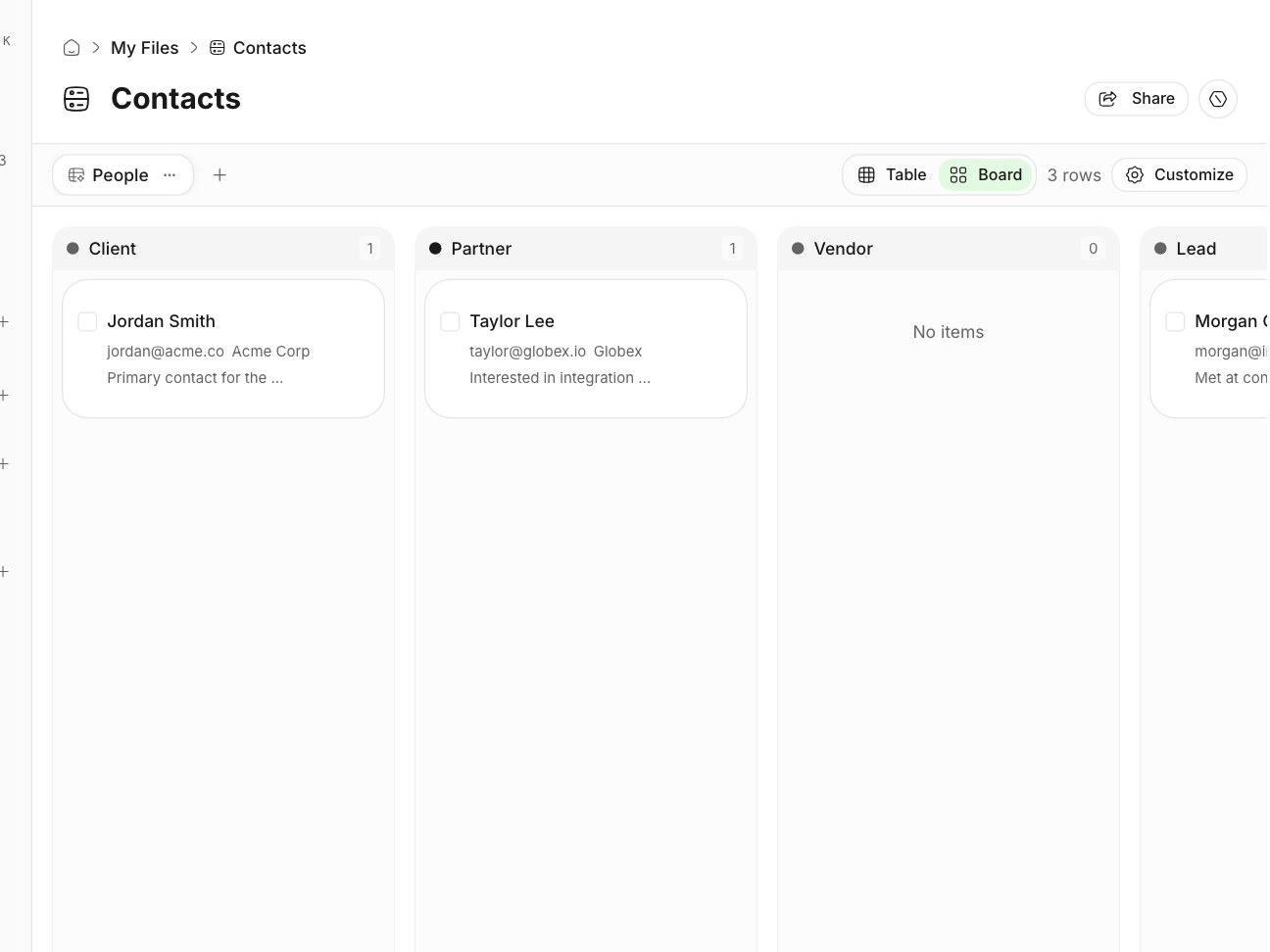Open the history clock icon button
Viewport: 1270px width, 952px height.
coord(1218,99)
